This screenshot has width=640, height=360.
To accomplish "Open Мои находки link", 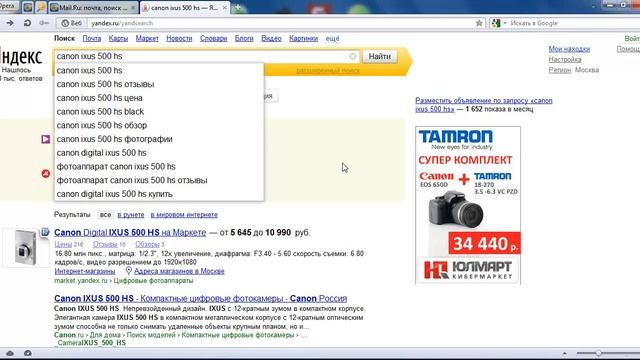I will coord(569,49).
